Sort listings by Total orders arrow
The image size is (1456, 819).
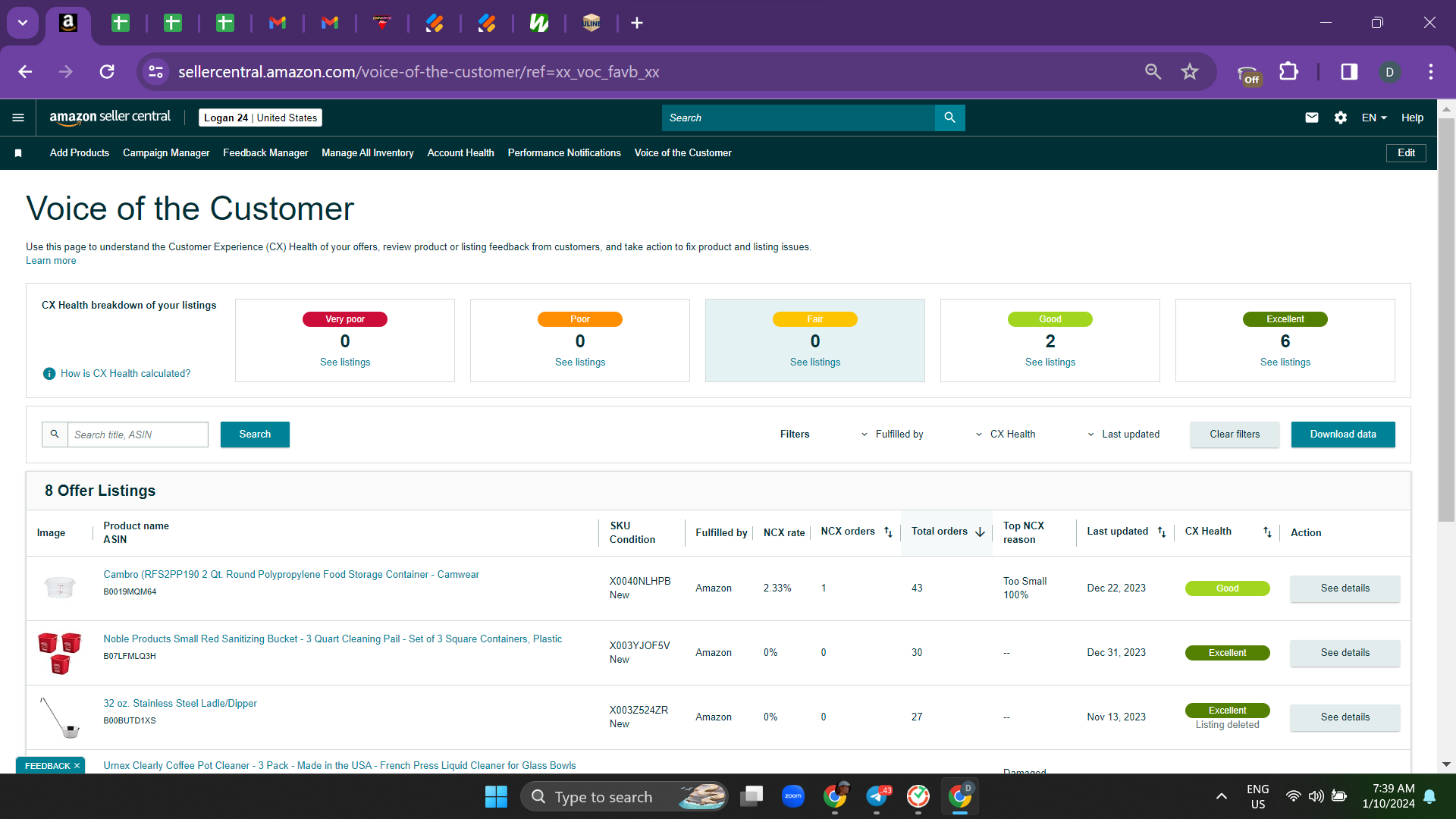(980, 532)
